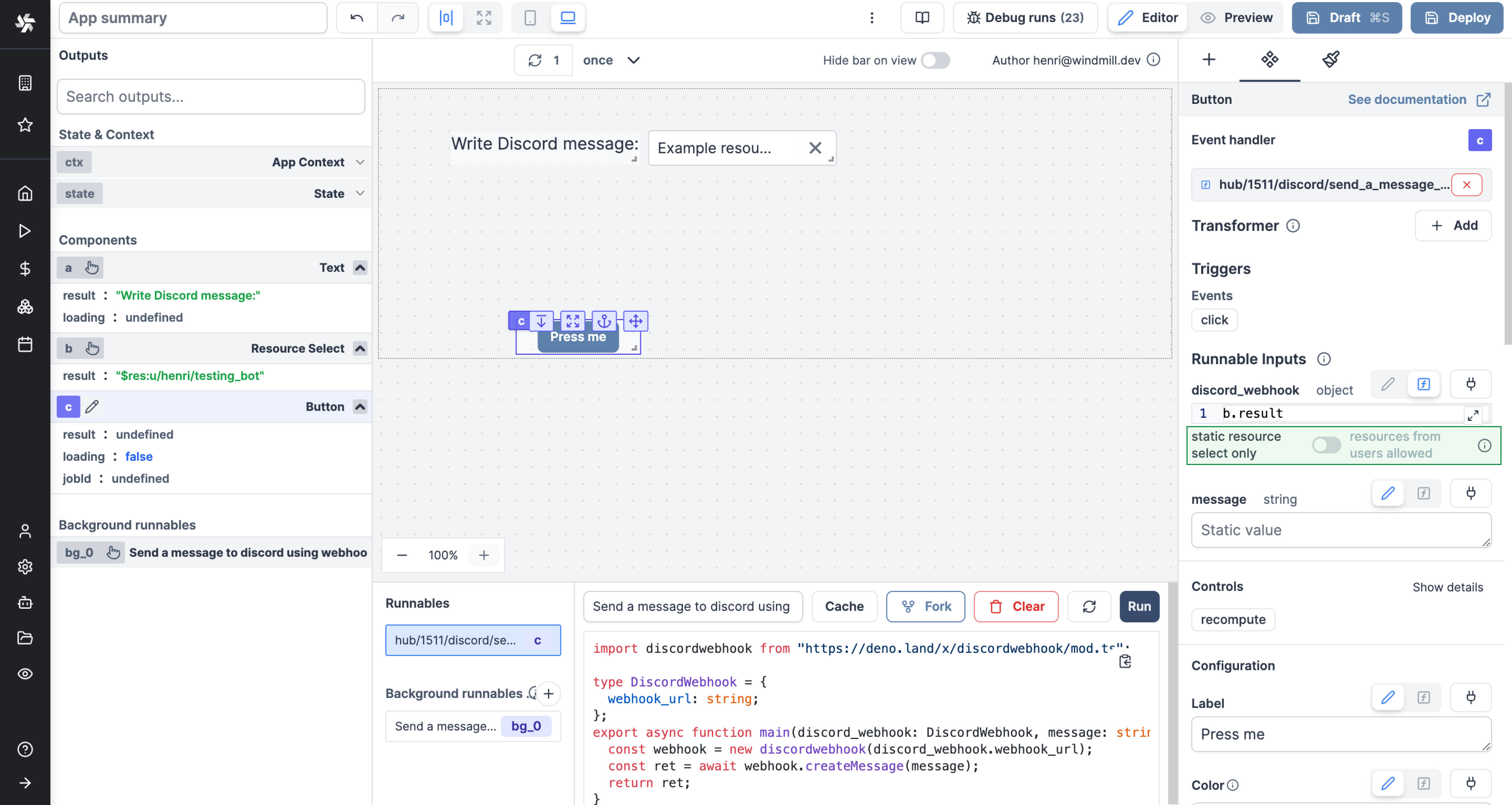
Task: Toggle static resource select only switch
Action: coord(1326,445)
